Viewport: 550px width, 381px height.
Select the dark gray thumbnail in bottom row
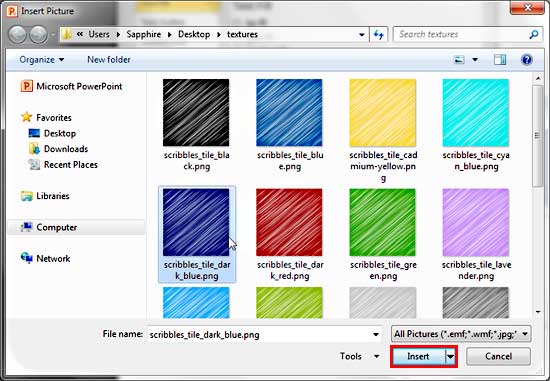[476, 303]
